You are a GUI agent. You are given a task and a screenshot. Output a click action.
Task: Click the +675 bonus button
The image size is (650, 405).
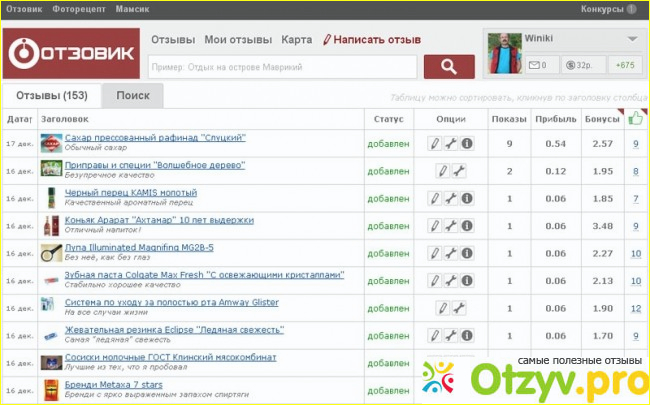(625, 65)
